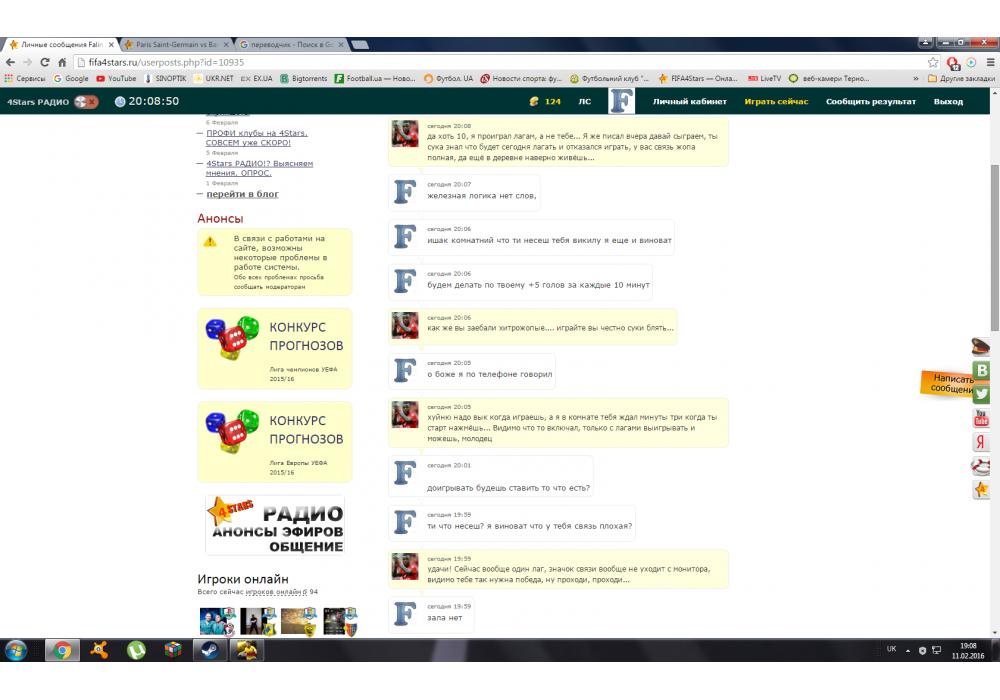
Task: Reload the page with browser refresh button
Action: 45,61
